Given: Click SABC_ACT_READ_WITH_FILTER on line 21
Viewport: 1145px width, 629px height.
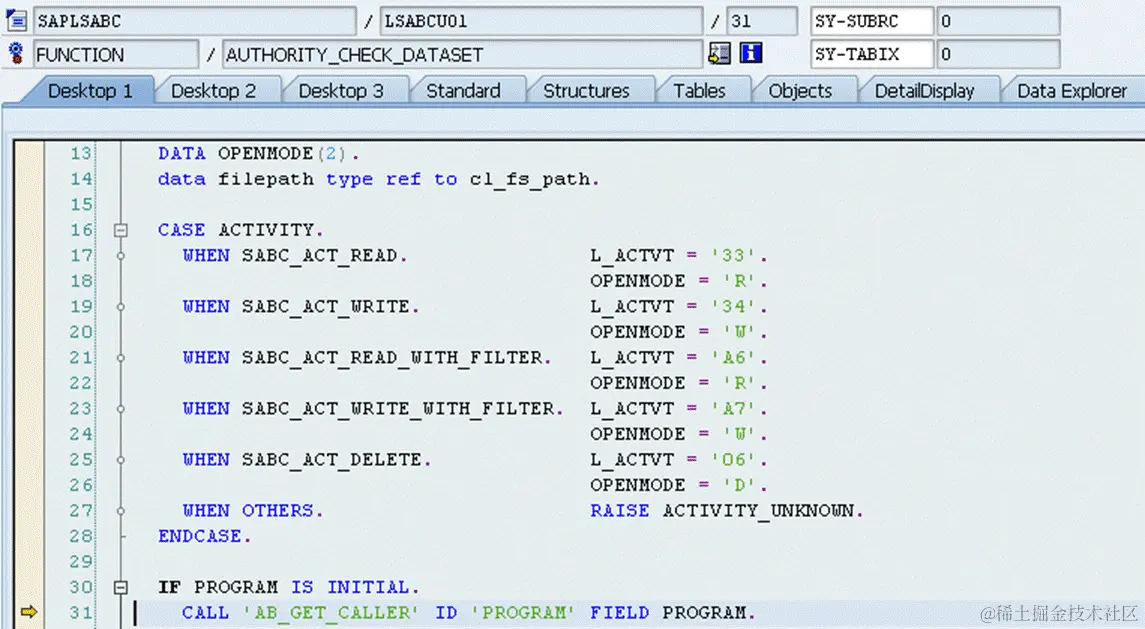Looking at the screenshot, I should [392, 358].
